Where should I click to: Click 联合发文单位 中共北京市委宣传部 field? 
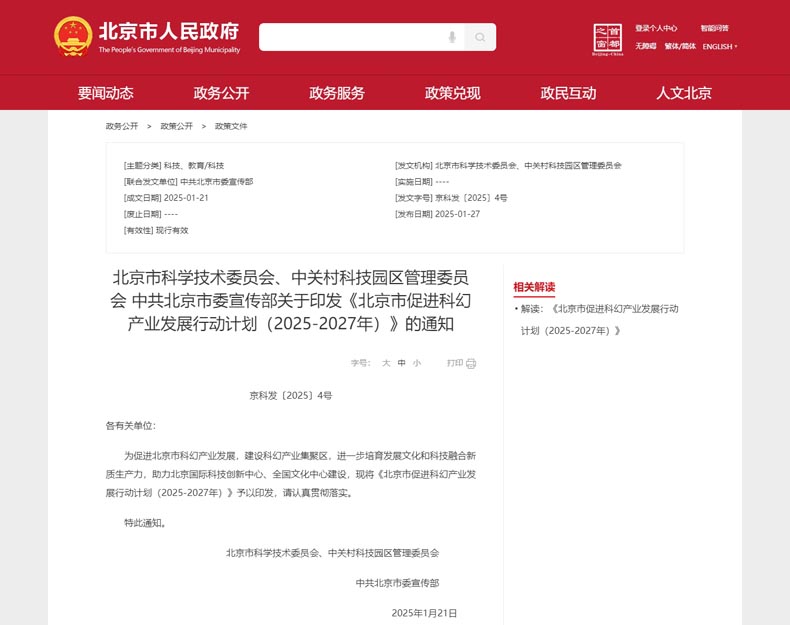188,182
